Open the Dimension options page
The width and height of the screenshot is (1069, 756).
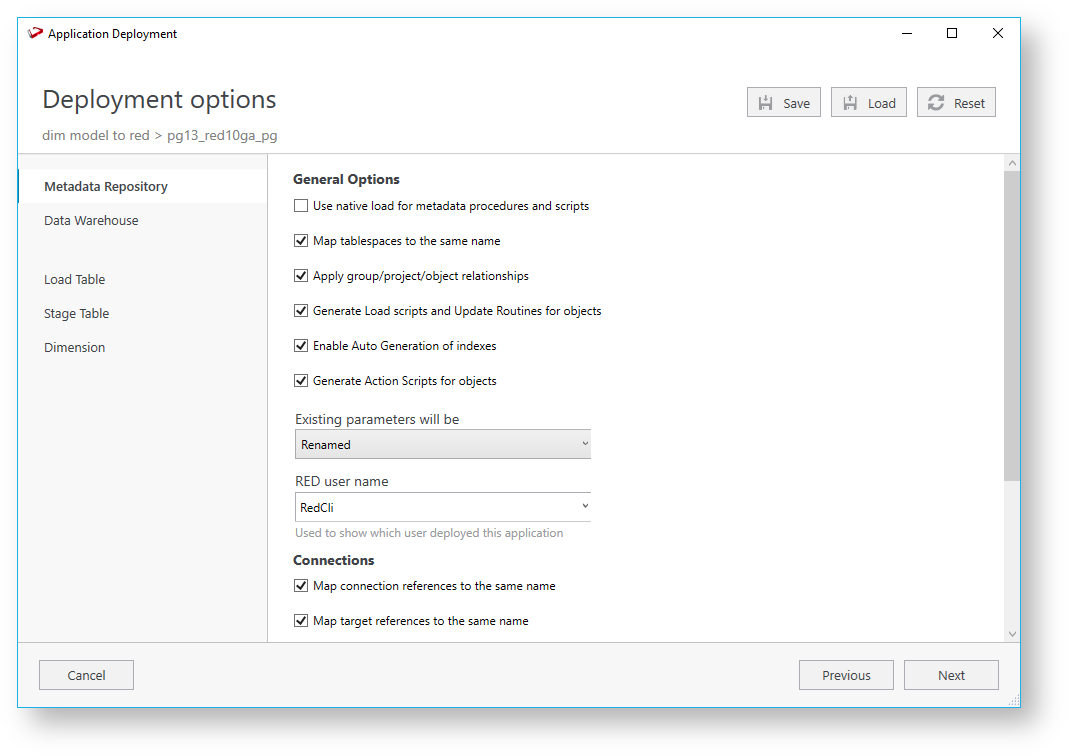click(74, 348)
